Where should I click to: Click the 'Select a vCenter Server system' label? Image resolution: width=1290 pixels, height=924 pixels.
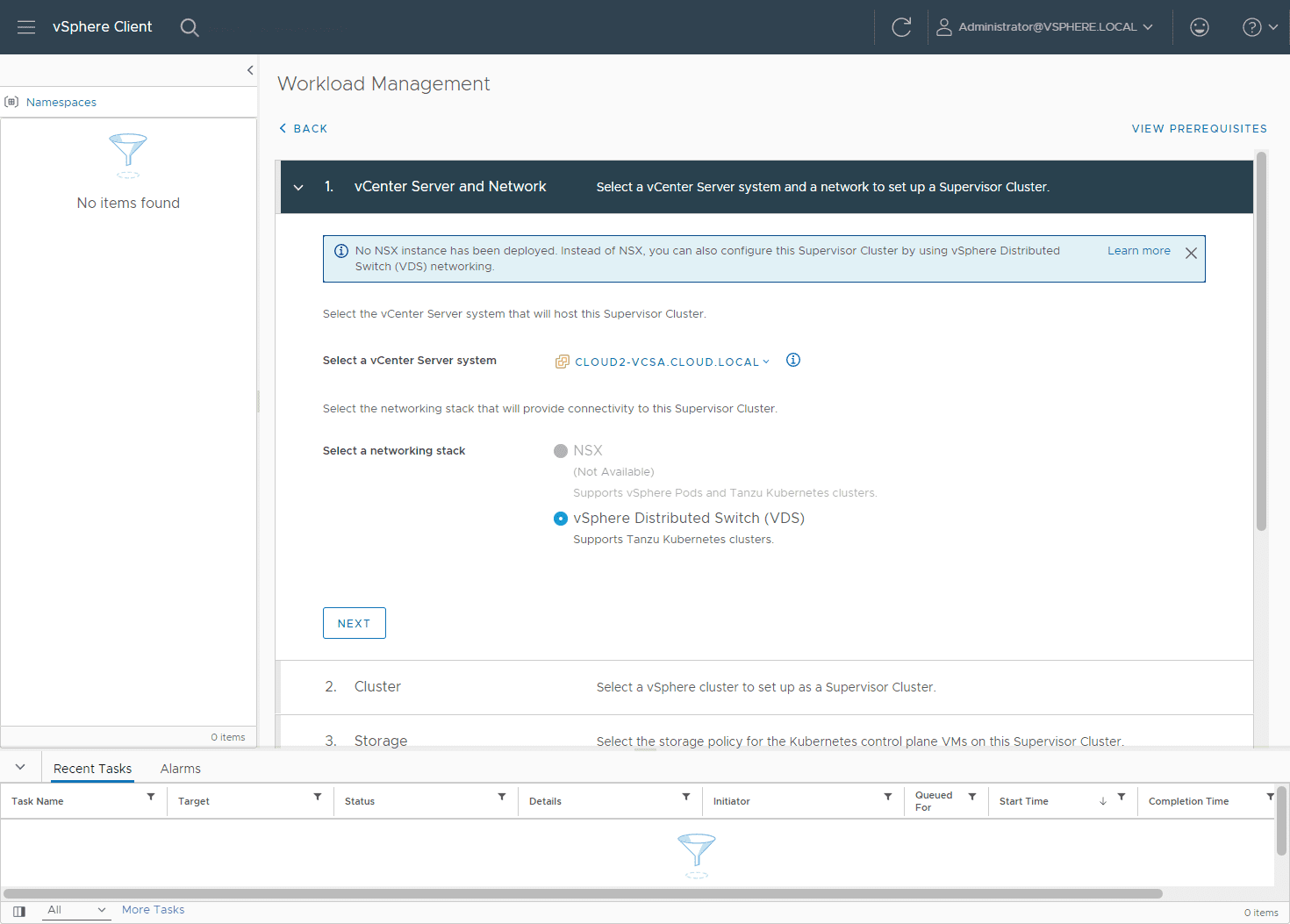coord(410,361)
